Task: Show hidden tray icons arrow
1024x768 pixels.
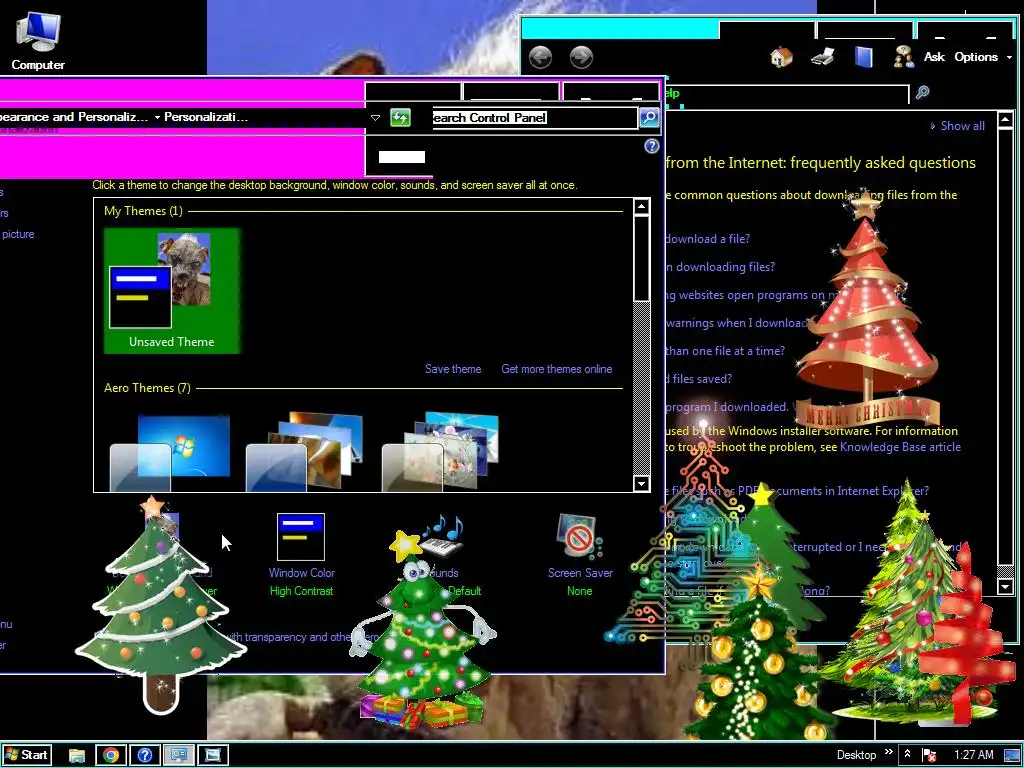Action: tap(907, 755)
